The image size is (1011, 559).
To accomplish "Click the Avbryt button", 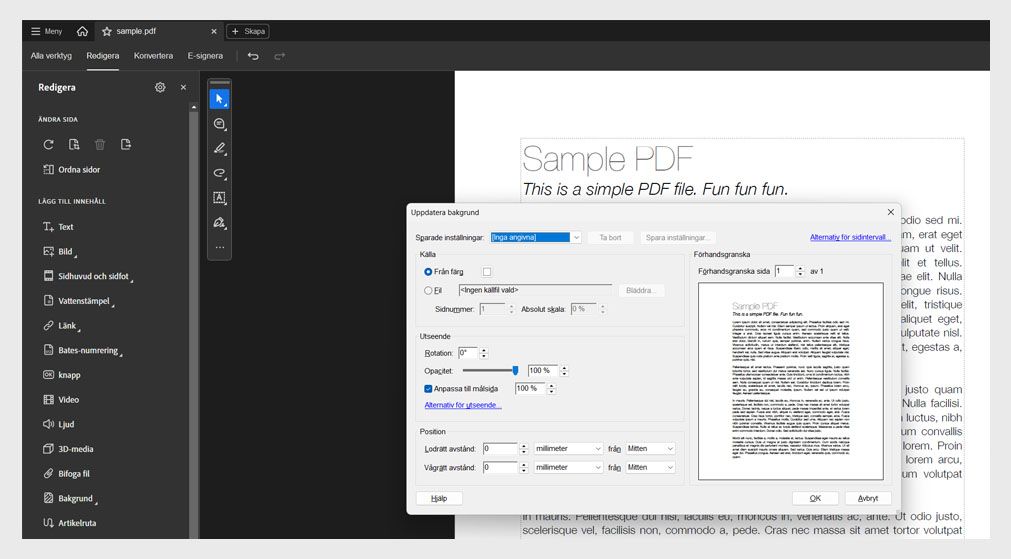I will coord(868,498).
